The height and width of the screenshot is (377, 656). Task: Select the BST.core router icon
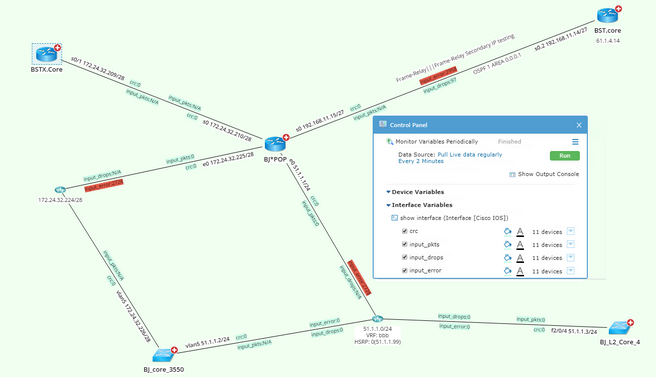(607, 15)
